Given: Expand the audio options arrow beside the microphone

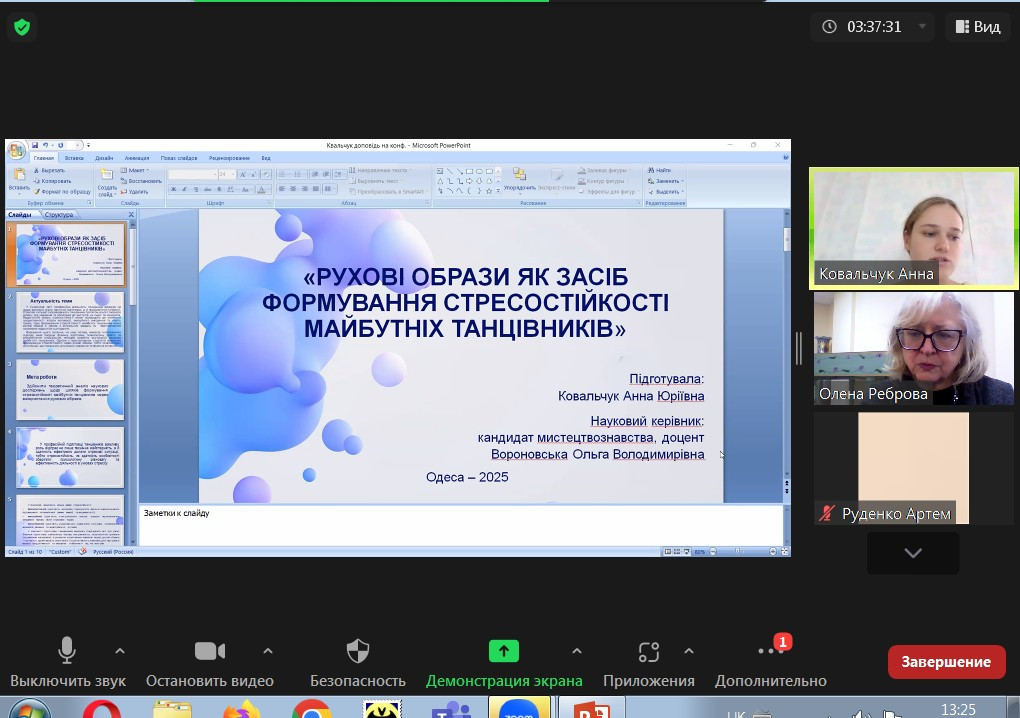Looking at the screenshot, I should [120, 651].
